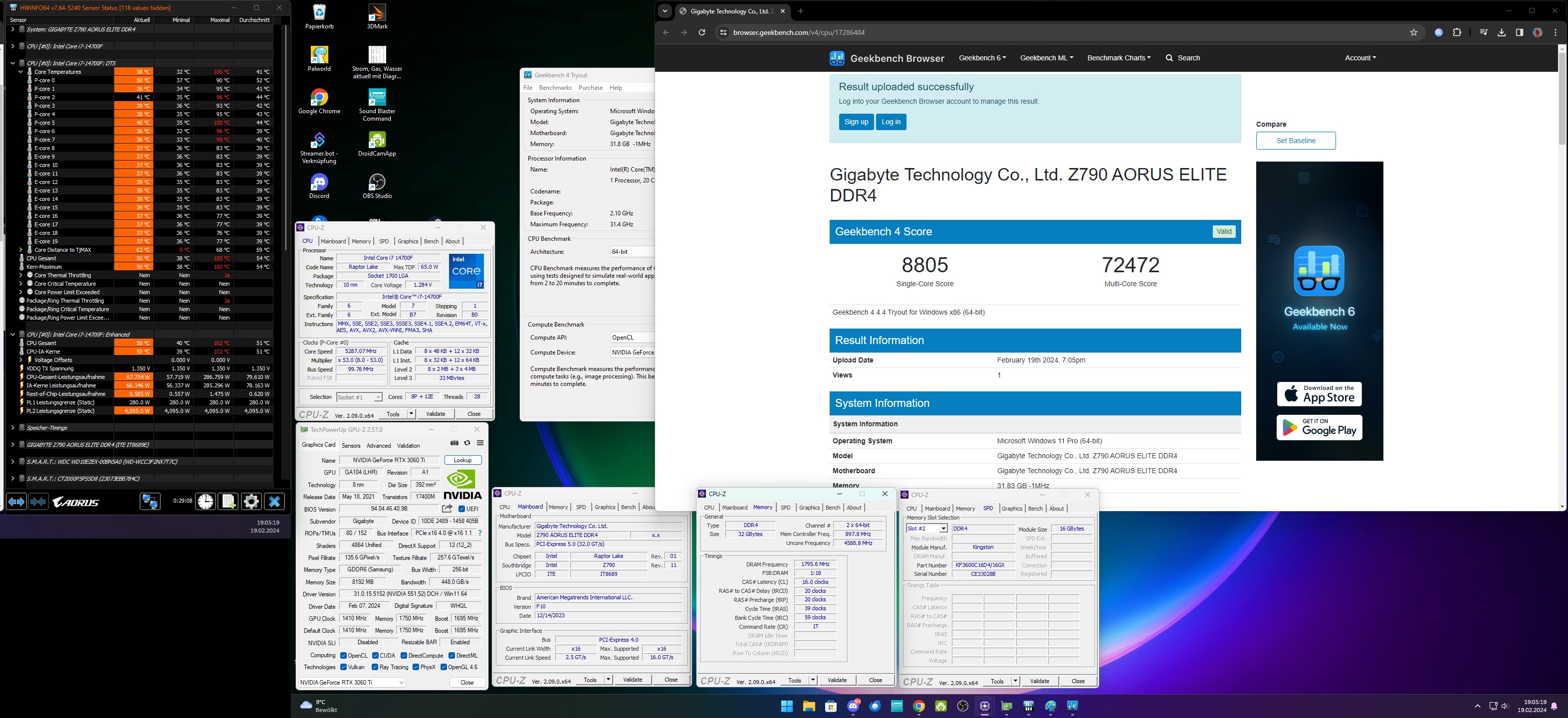Click Geekbench Browser logo
Screen dimensions: 1568x718
pyautogui.click(x=886, y=58)
